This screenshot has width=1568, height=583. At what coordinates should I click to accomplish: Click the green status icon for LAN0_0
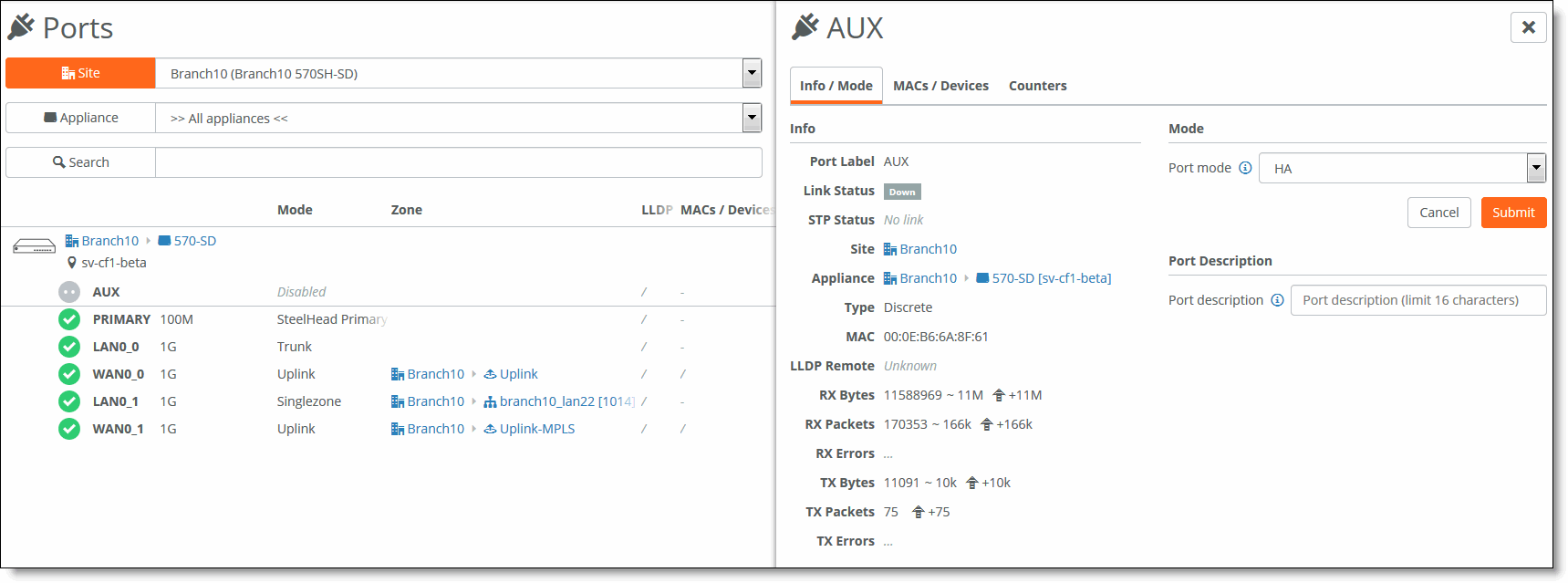[69, 347]
